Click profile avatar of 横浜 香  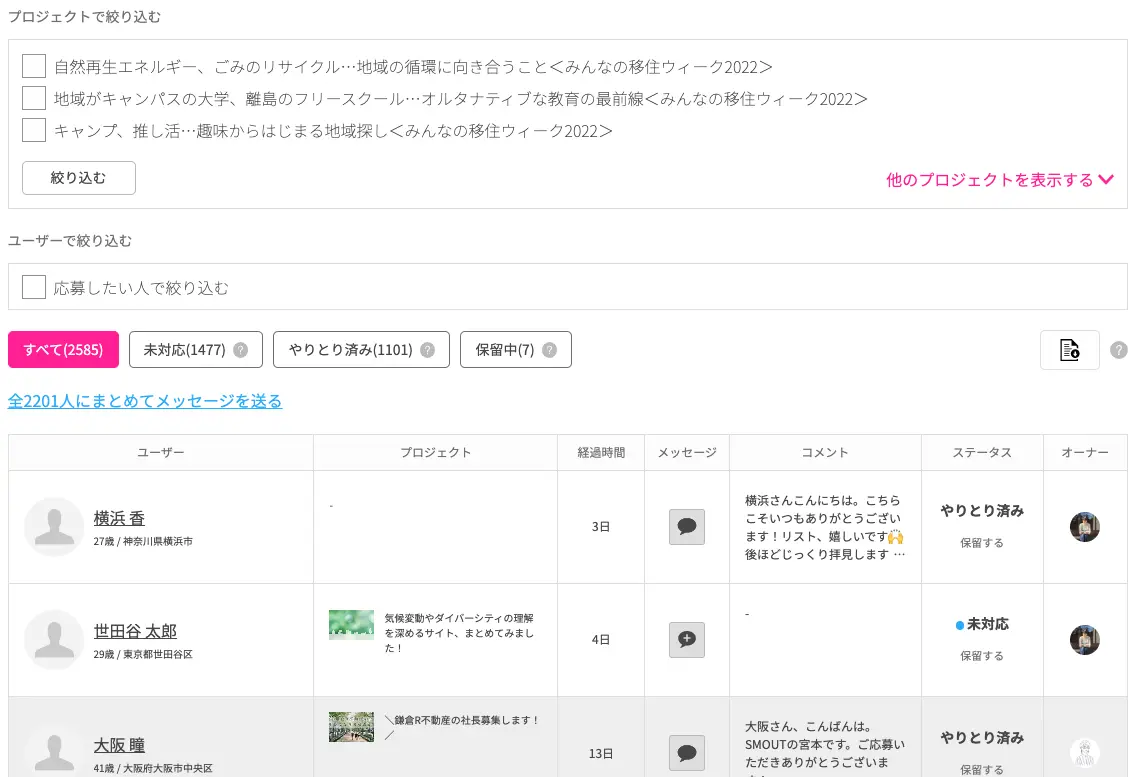54,527
